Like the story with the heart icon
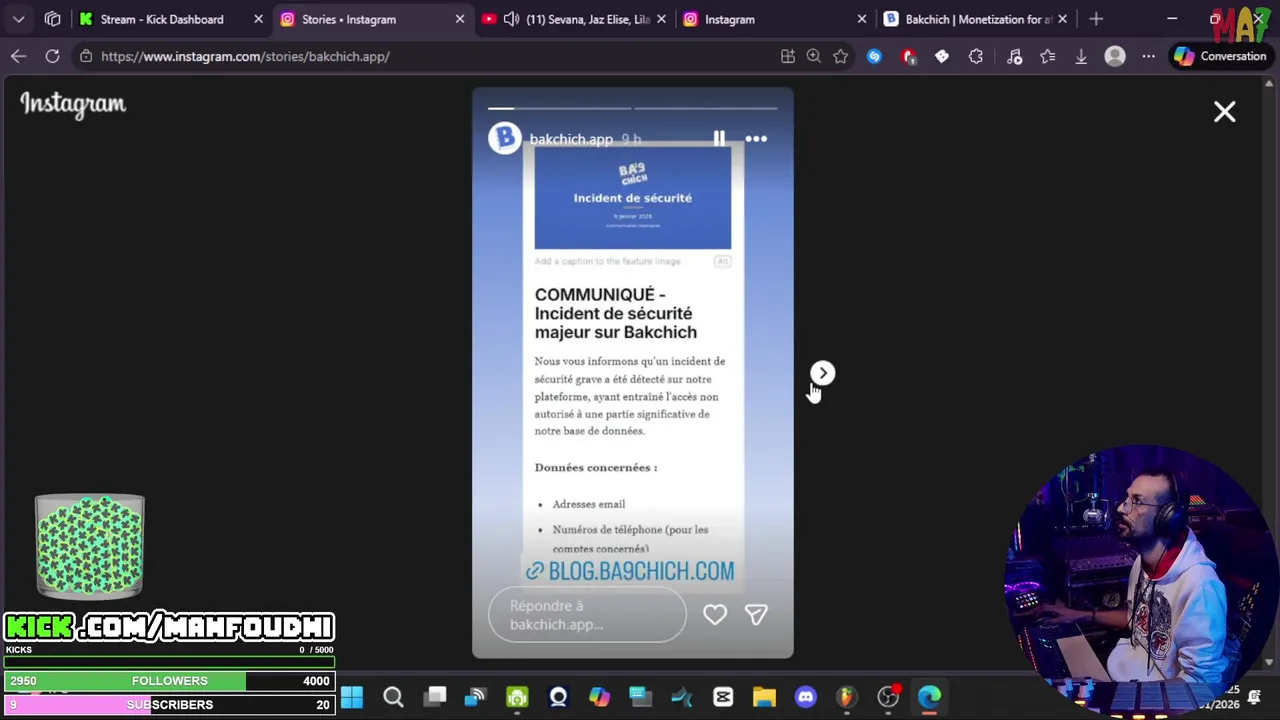Viewport: 1280px width, 720px height. coord(714,615)
